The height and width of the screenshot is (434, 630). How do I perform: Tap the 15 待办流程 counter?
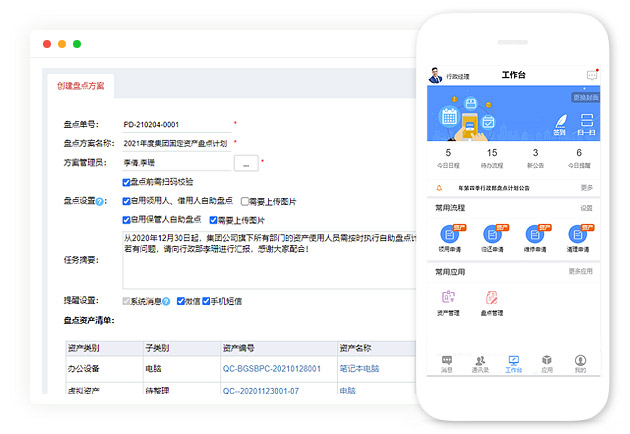tap(492, 158)
